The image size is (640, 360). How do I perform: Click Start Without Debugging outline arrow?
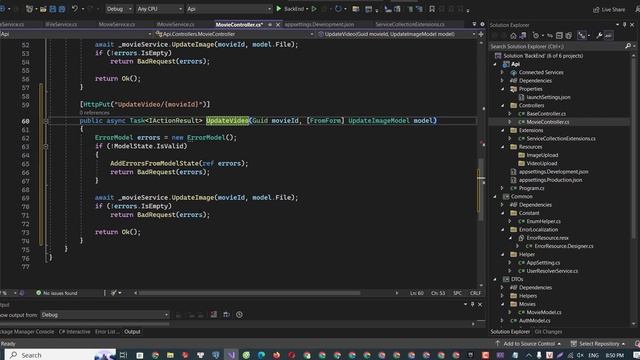314,9
